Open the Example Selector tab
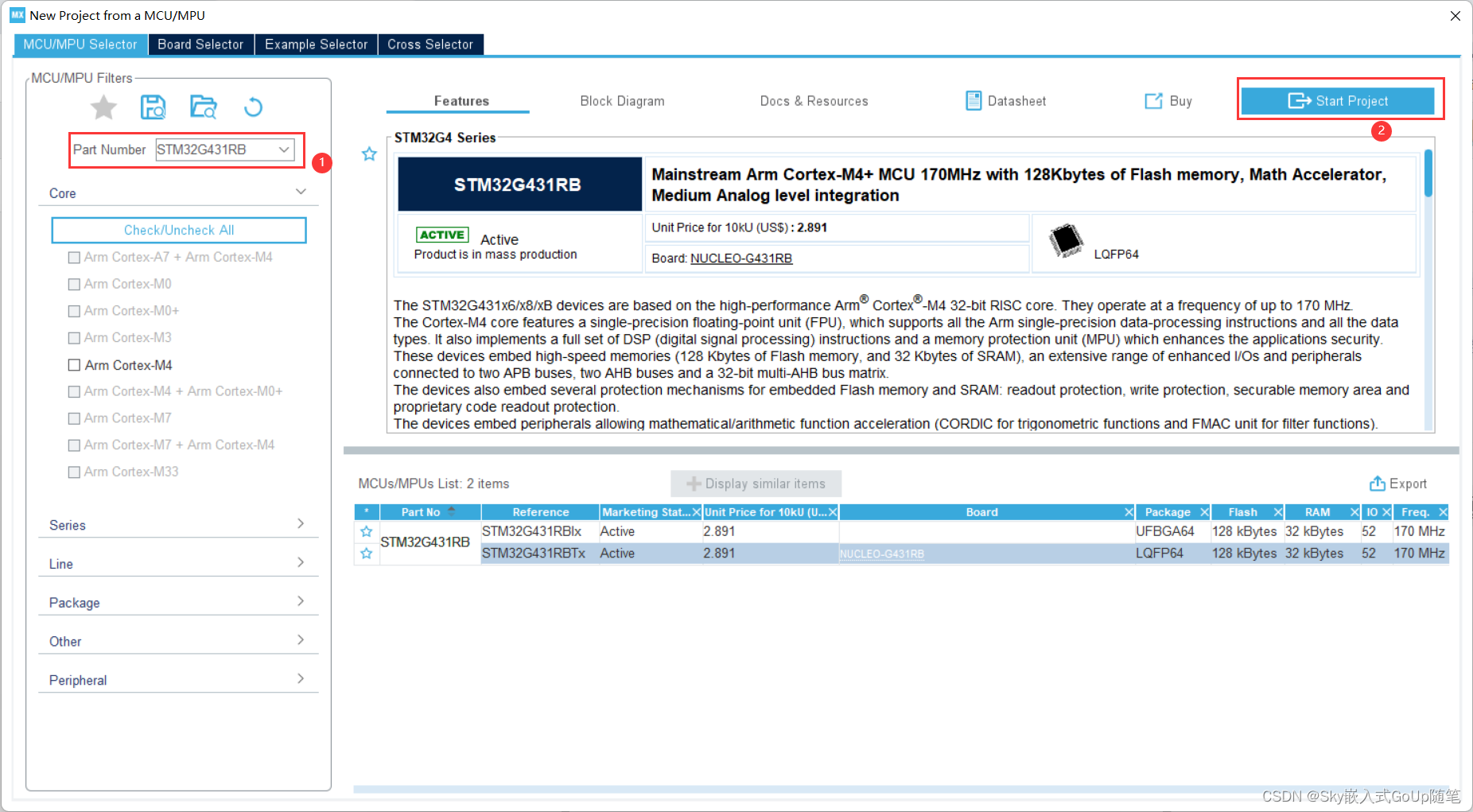The height and width of the screenshot is (812, 1473). point(317,45)
